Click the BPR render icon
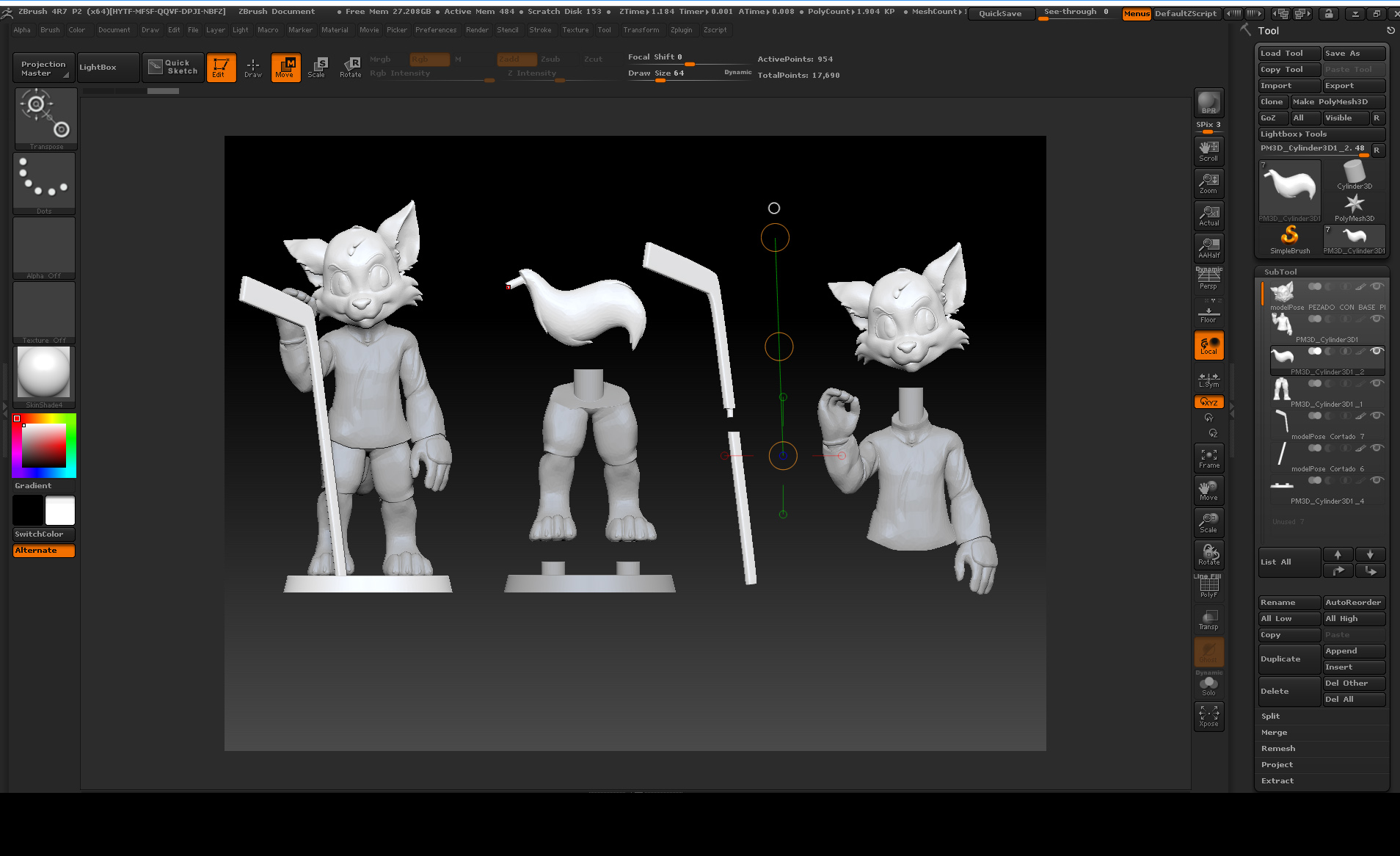Viewport: 1400px width, 856px height. [x=1208, y=103]
